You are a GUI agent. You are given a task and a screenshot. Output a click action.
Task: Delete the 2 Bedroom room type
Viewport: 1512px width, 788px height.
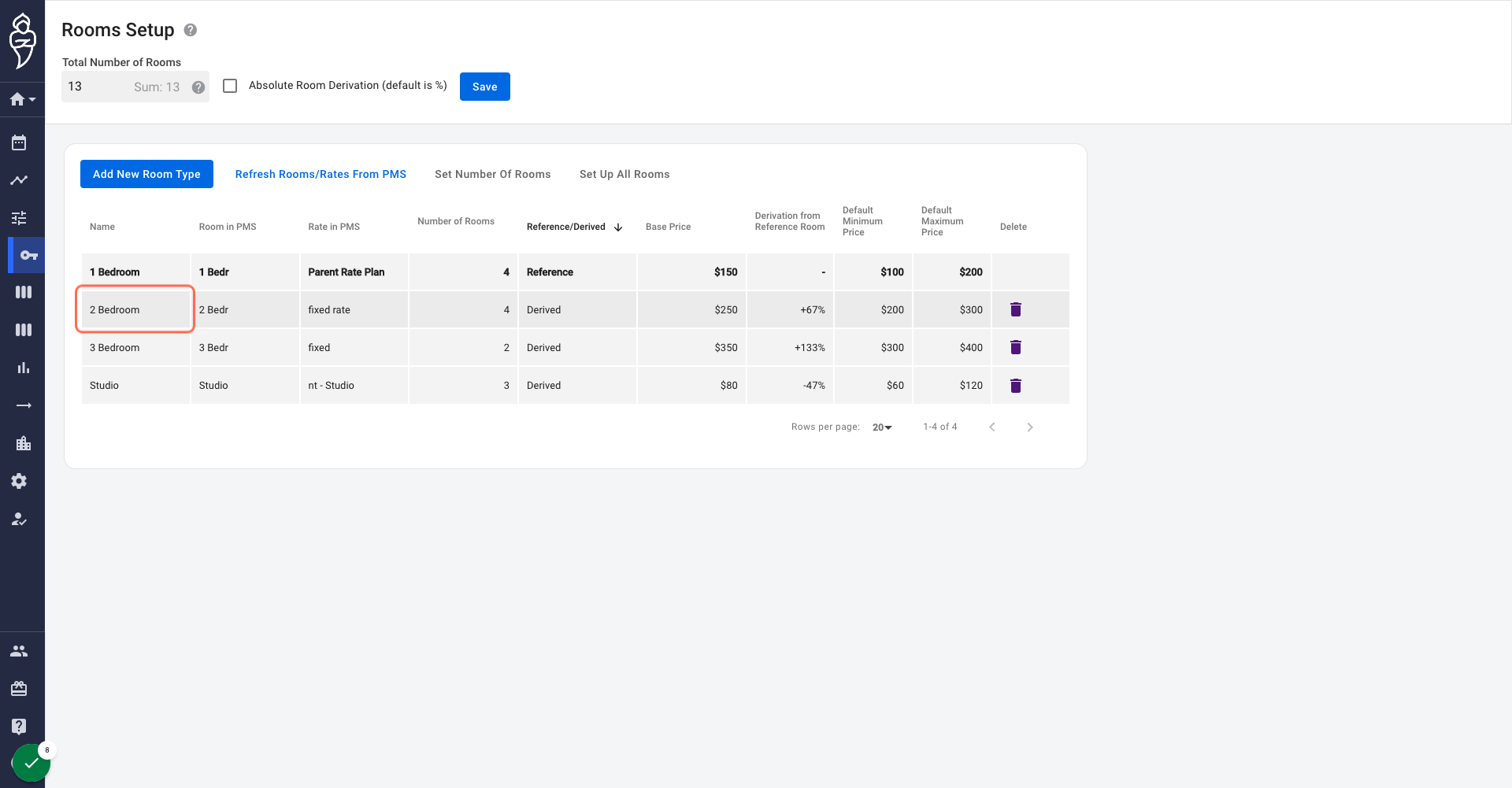pyautogui.click(x=1016, y=309)
